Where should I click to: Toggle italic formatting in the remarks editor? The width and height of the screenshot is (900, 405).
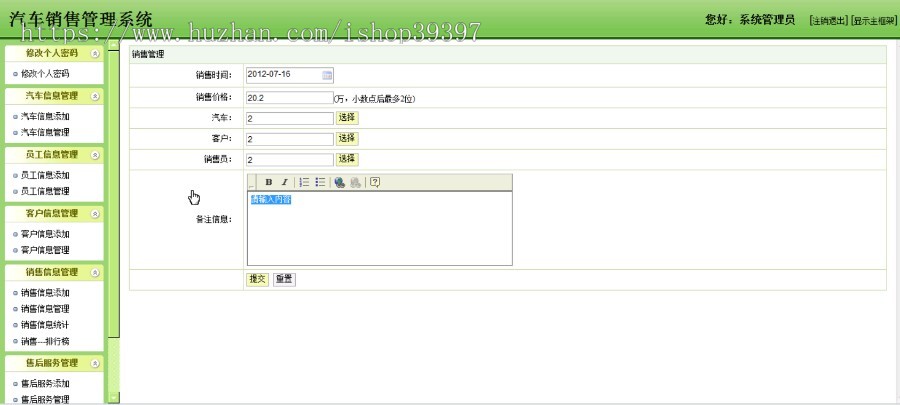pos(284,182)
